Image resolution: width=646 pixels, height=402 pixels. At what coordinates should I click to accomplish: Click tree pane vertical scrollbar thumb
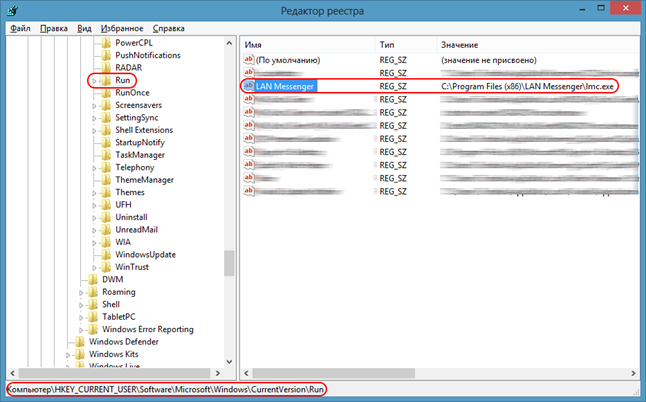[x=229, y=263]
